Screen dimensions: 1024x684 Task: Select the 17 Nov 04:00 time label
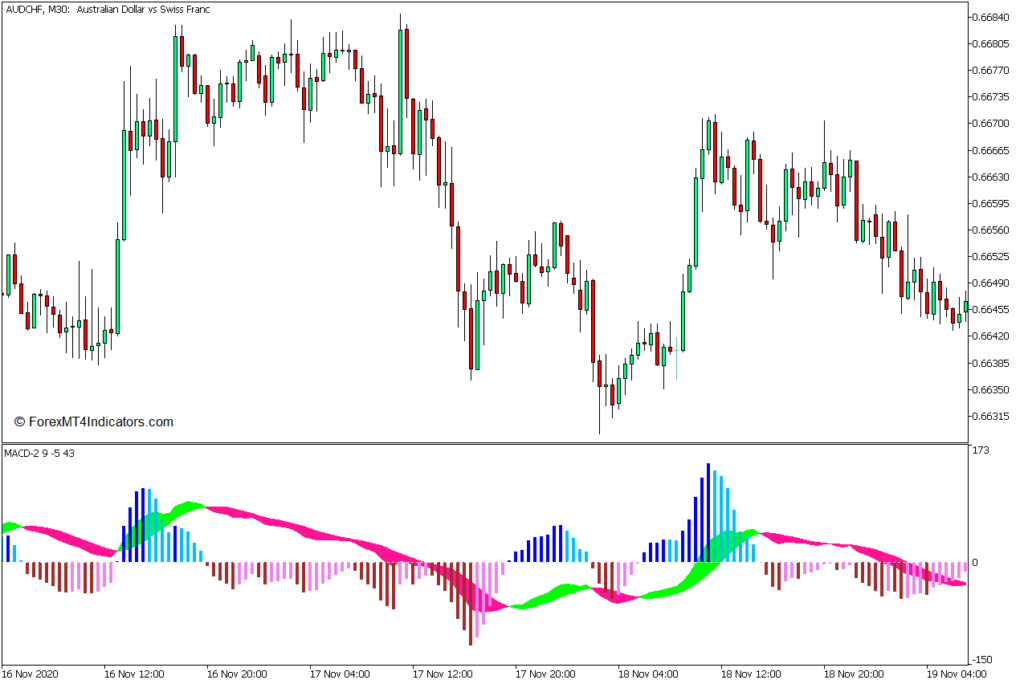pyautogui.click(x=340, y=674)
